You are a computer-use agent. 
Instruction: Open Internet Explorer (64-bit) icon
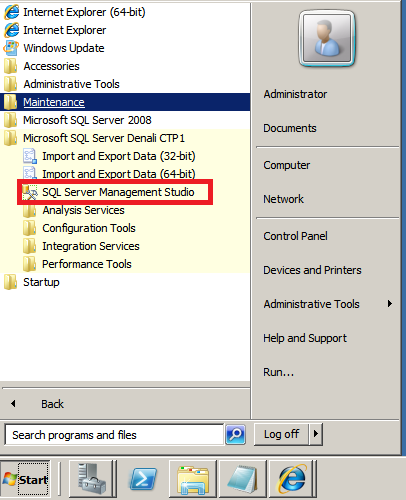pos(12,12)
